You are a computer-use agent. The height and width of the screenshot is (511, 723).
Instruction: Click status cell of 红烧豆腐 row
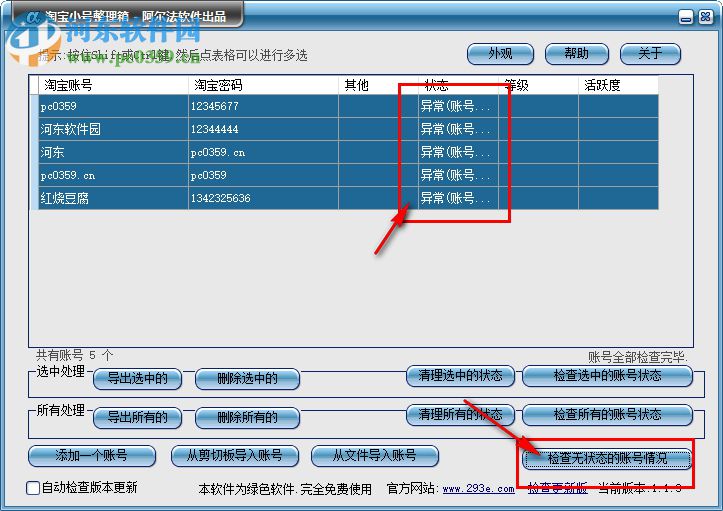pos(458,198)
